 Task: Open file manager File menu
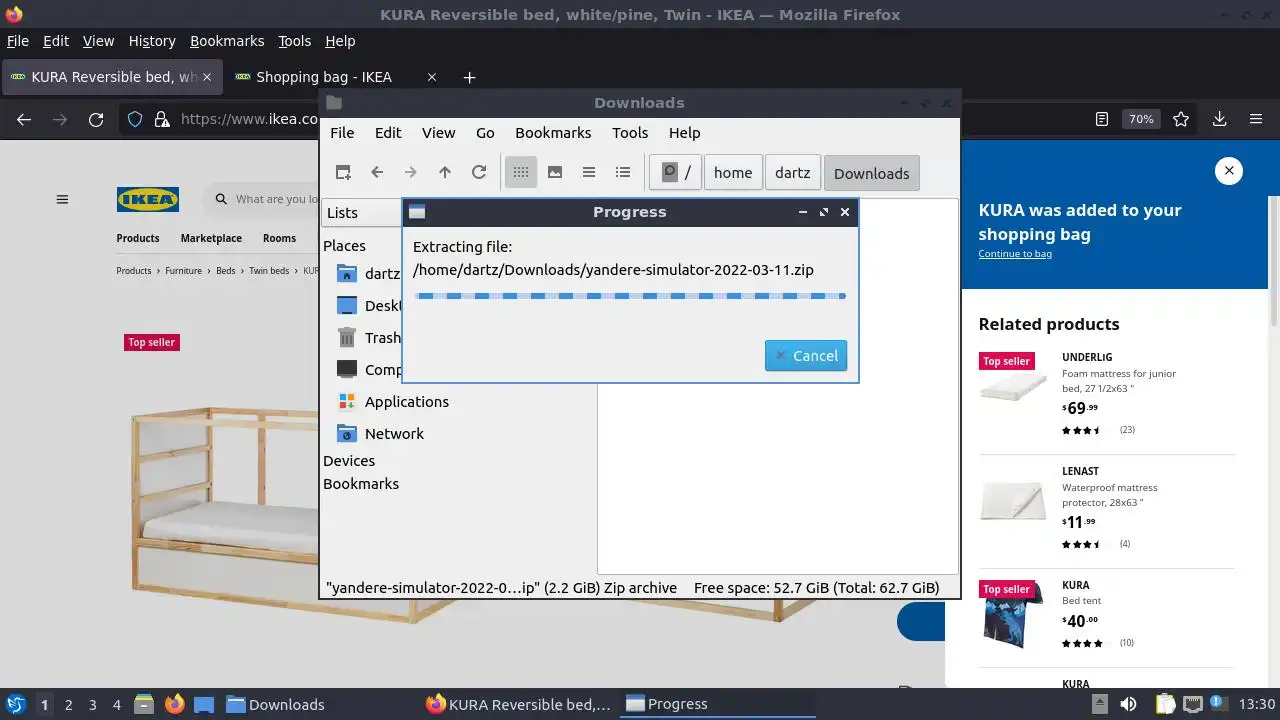[342, 133]
